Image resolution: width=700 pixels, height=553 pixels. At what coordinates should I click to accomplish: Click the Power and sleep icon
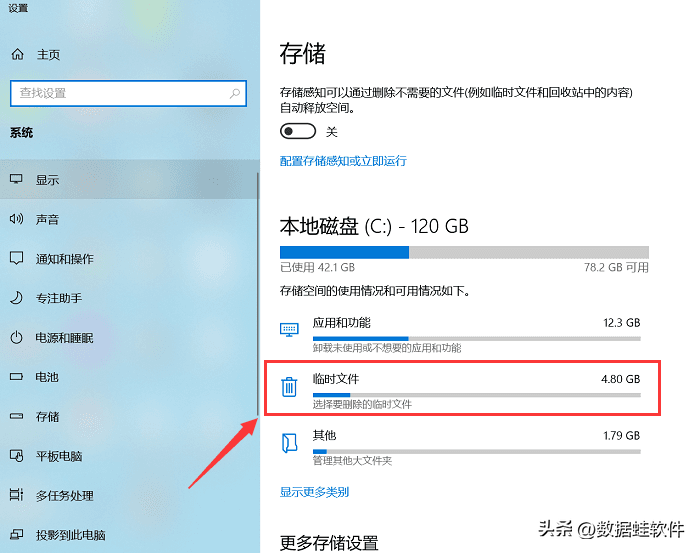click(16, 337)
